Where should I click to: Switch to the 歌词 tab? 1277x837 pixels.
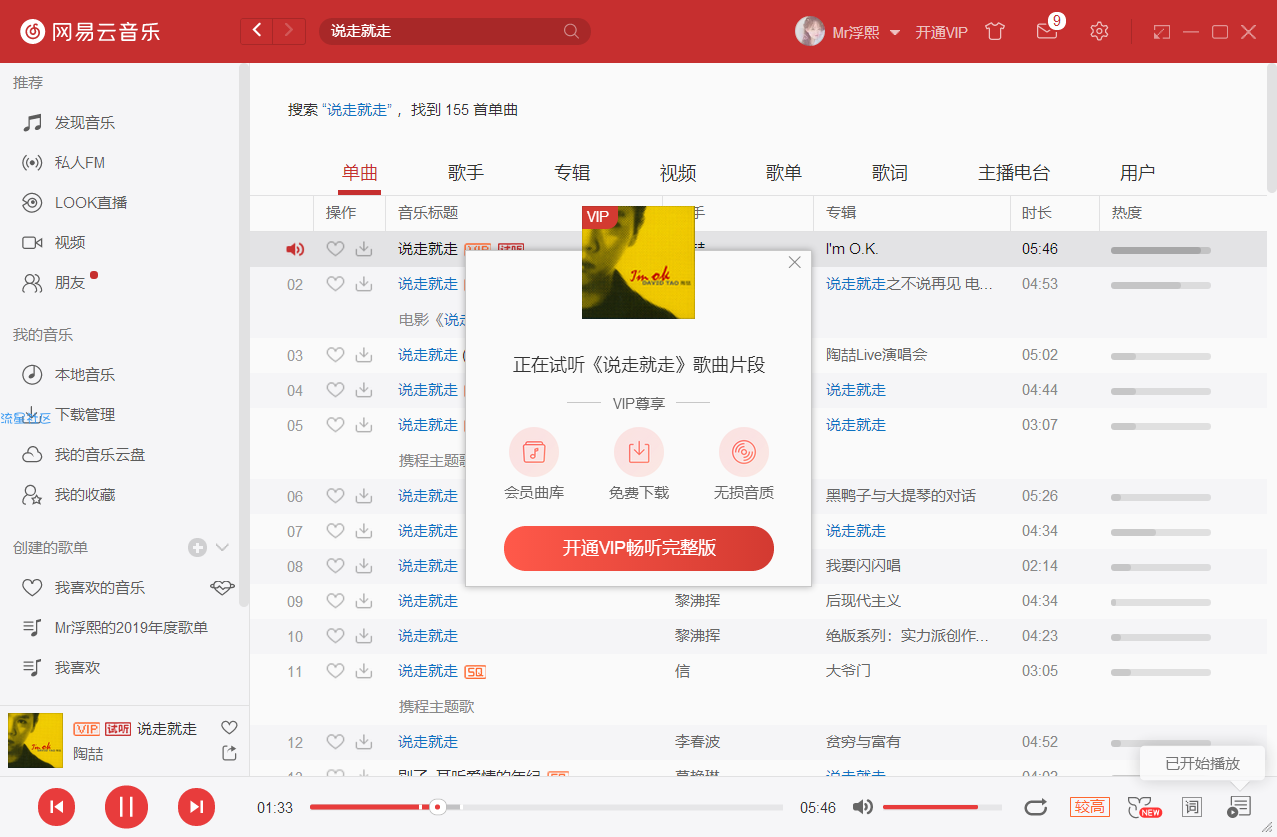(x=890, y=173)
